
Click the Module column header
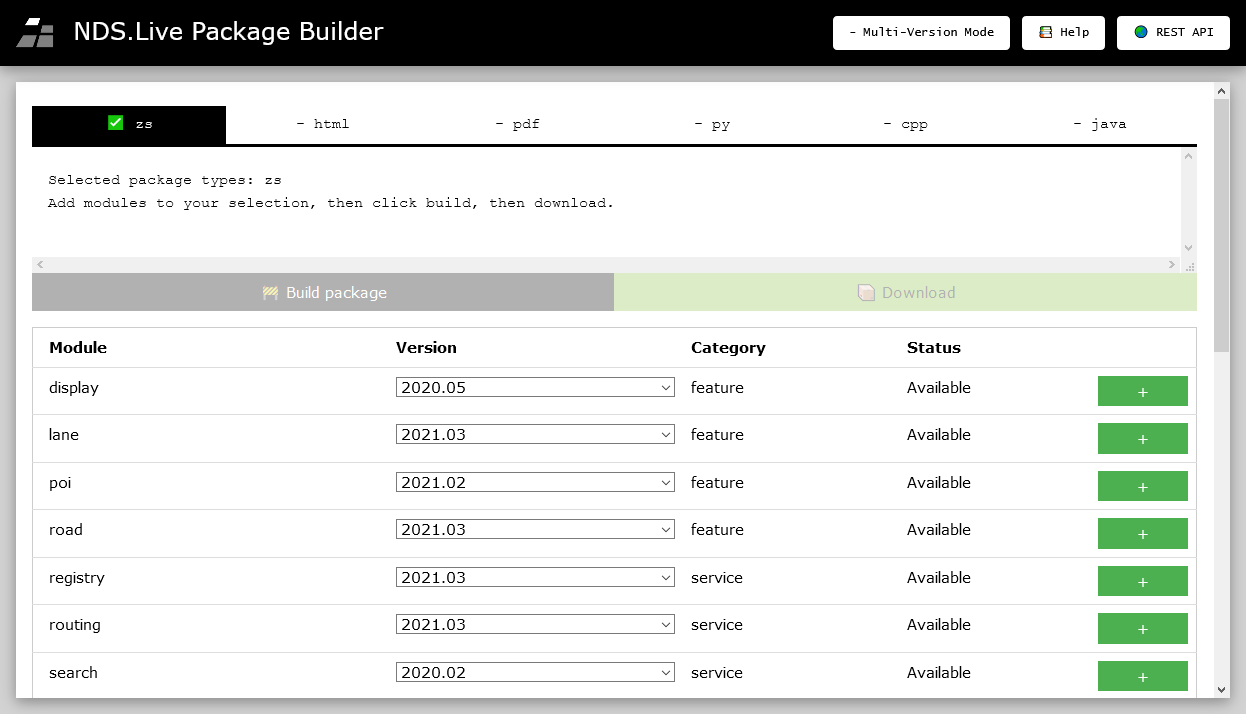coord(78,348)
